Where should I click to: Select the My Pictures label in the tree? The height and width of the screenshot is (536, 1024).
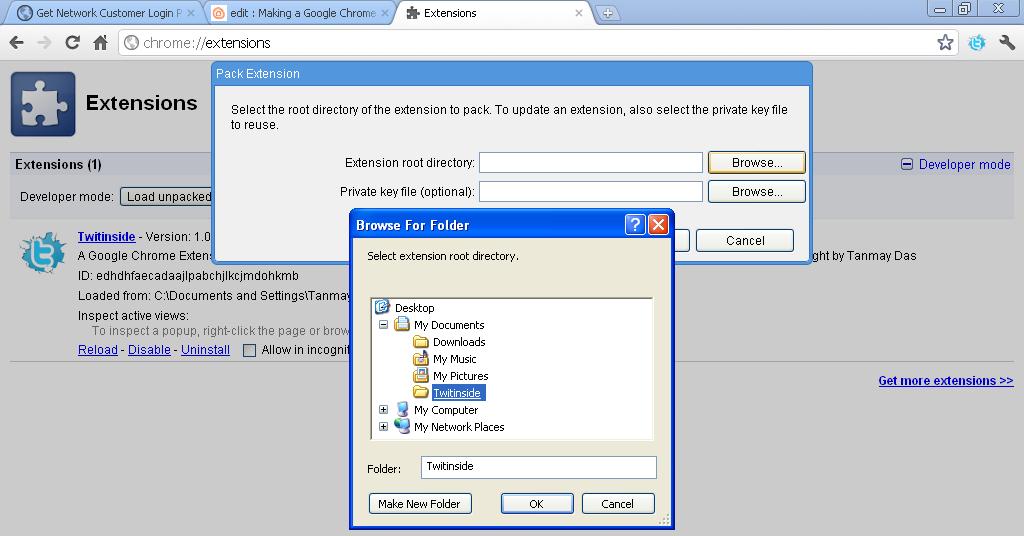460,375
